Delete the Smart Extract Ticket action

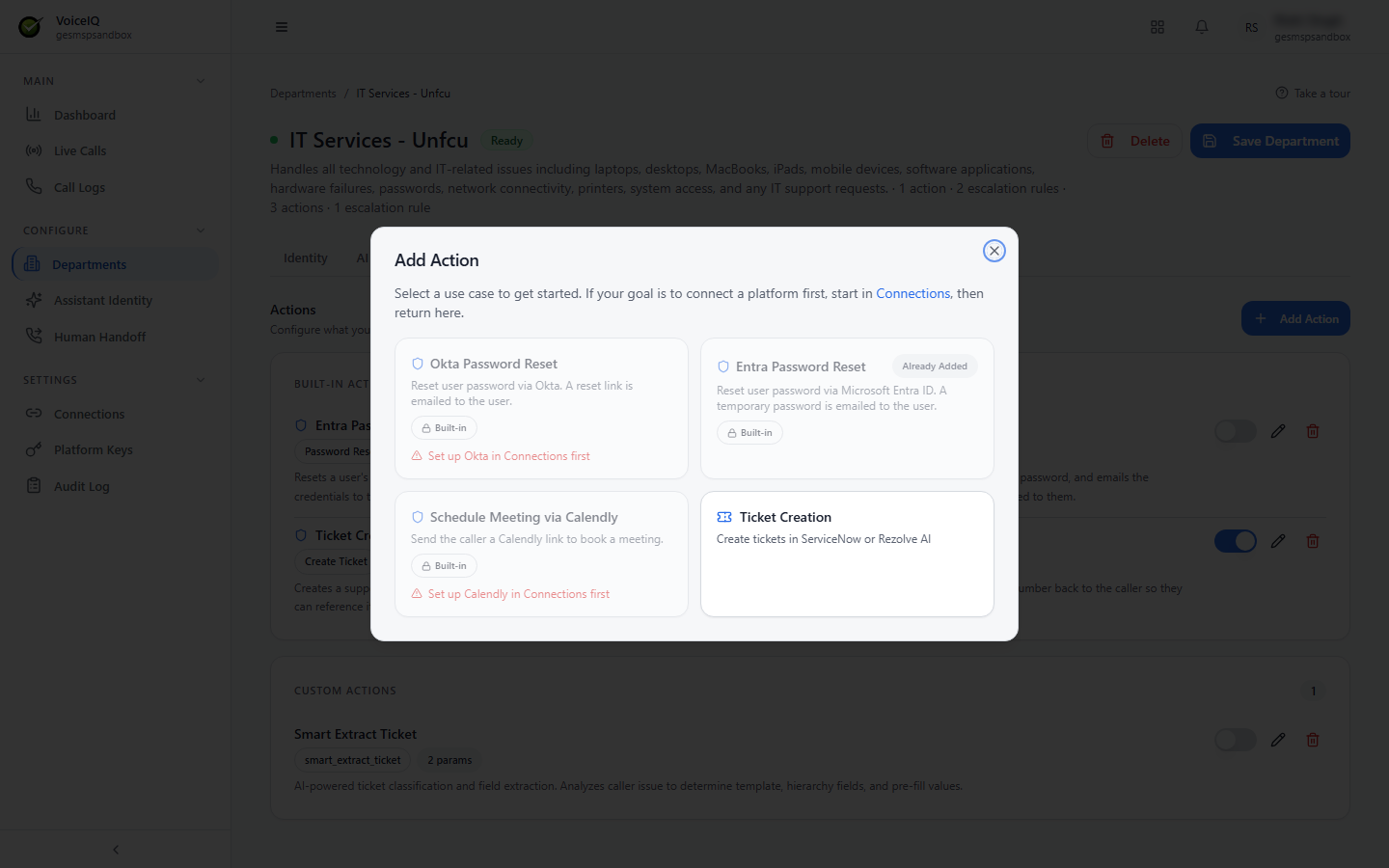coord(1313,740)
